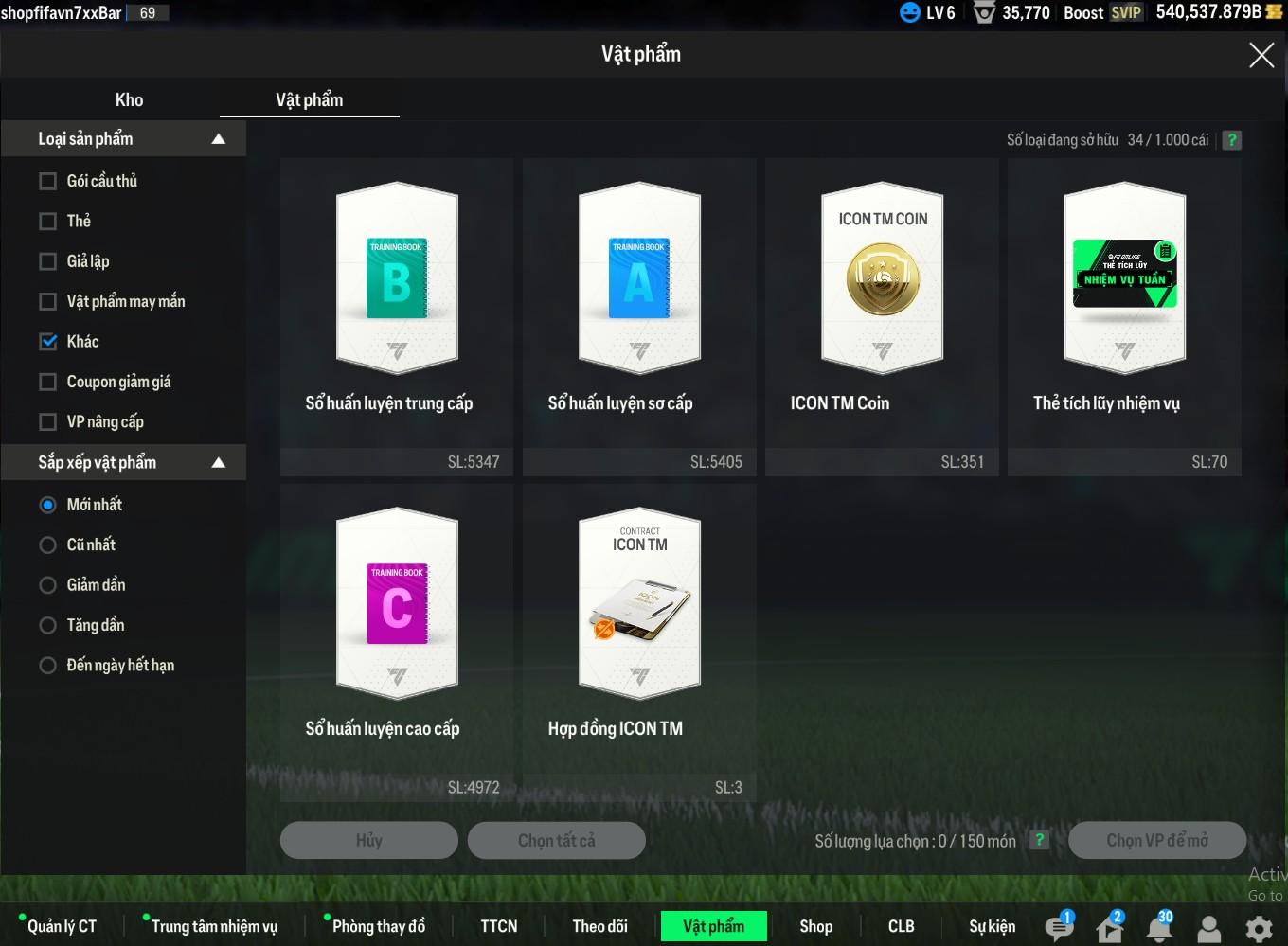Open the settings gear icon
Image resolution: width=1288 pixels, height=946 pixels.
click(x=1259, y=928)
